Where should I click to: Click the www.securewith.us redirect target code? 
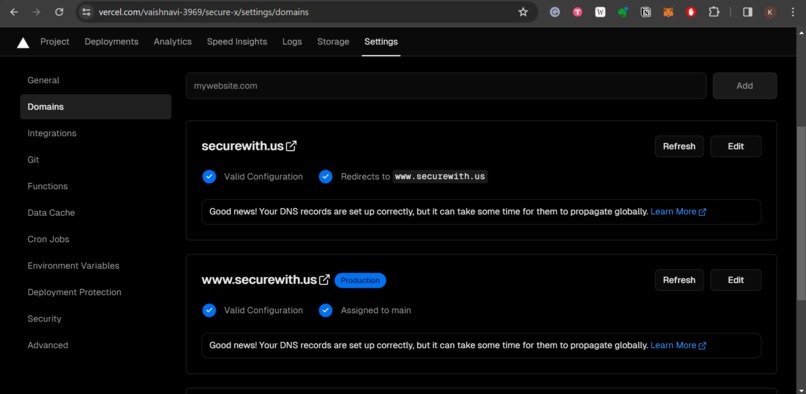point(440,176)
